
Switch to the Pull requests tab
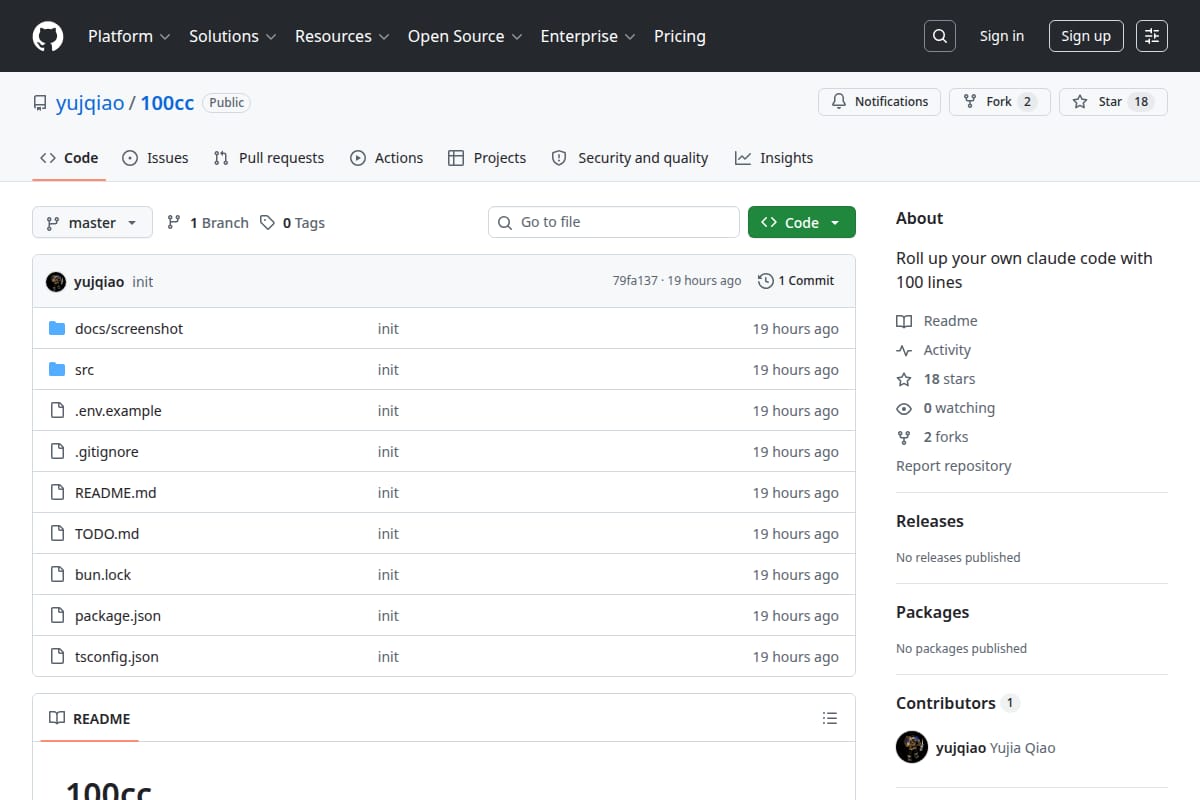(269, 158)
